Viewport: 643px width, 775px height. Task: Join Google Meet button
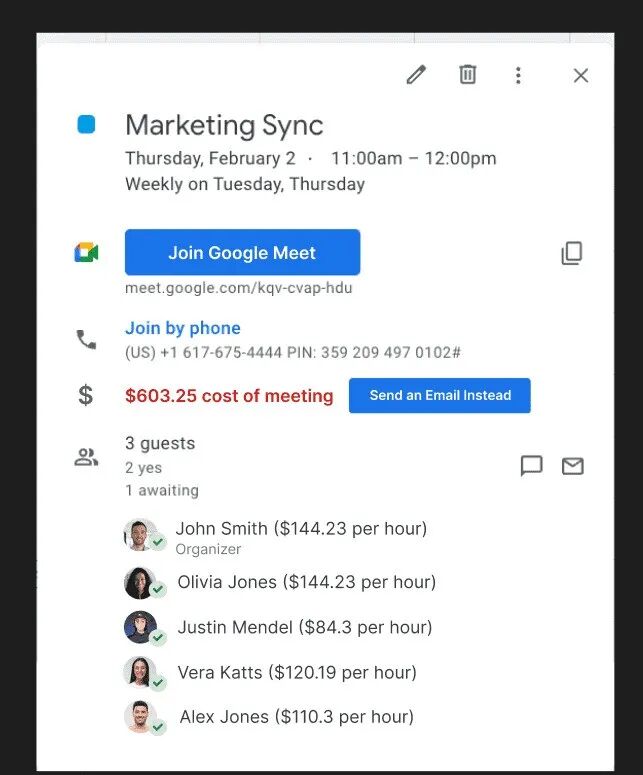pyautogui.click(x=242, y=252)
